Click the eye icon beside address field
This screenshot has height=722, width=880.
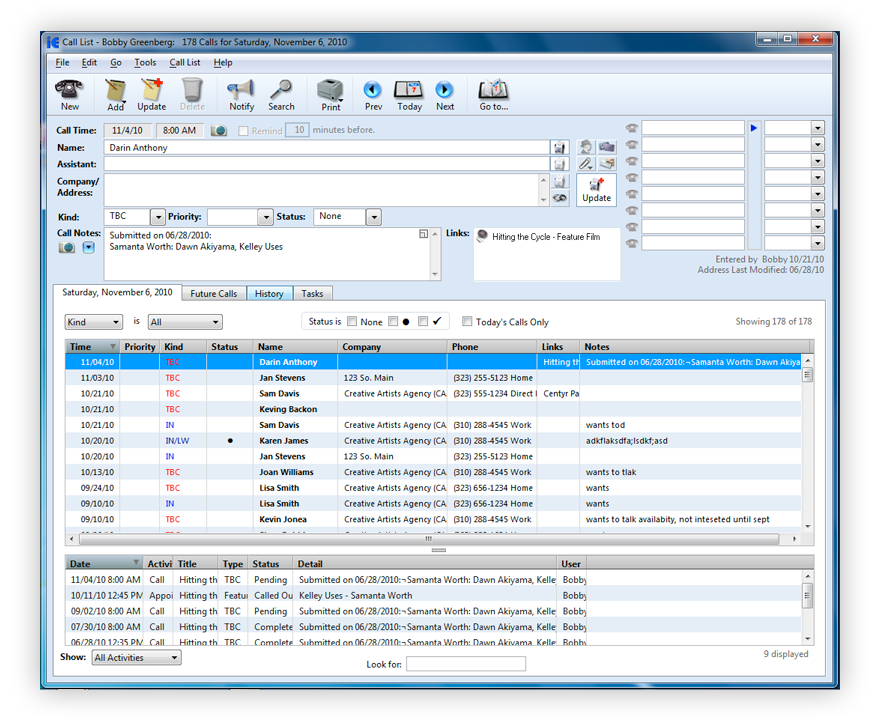(x=560, y=198)
